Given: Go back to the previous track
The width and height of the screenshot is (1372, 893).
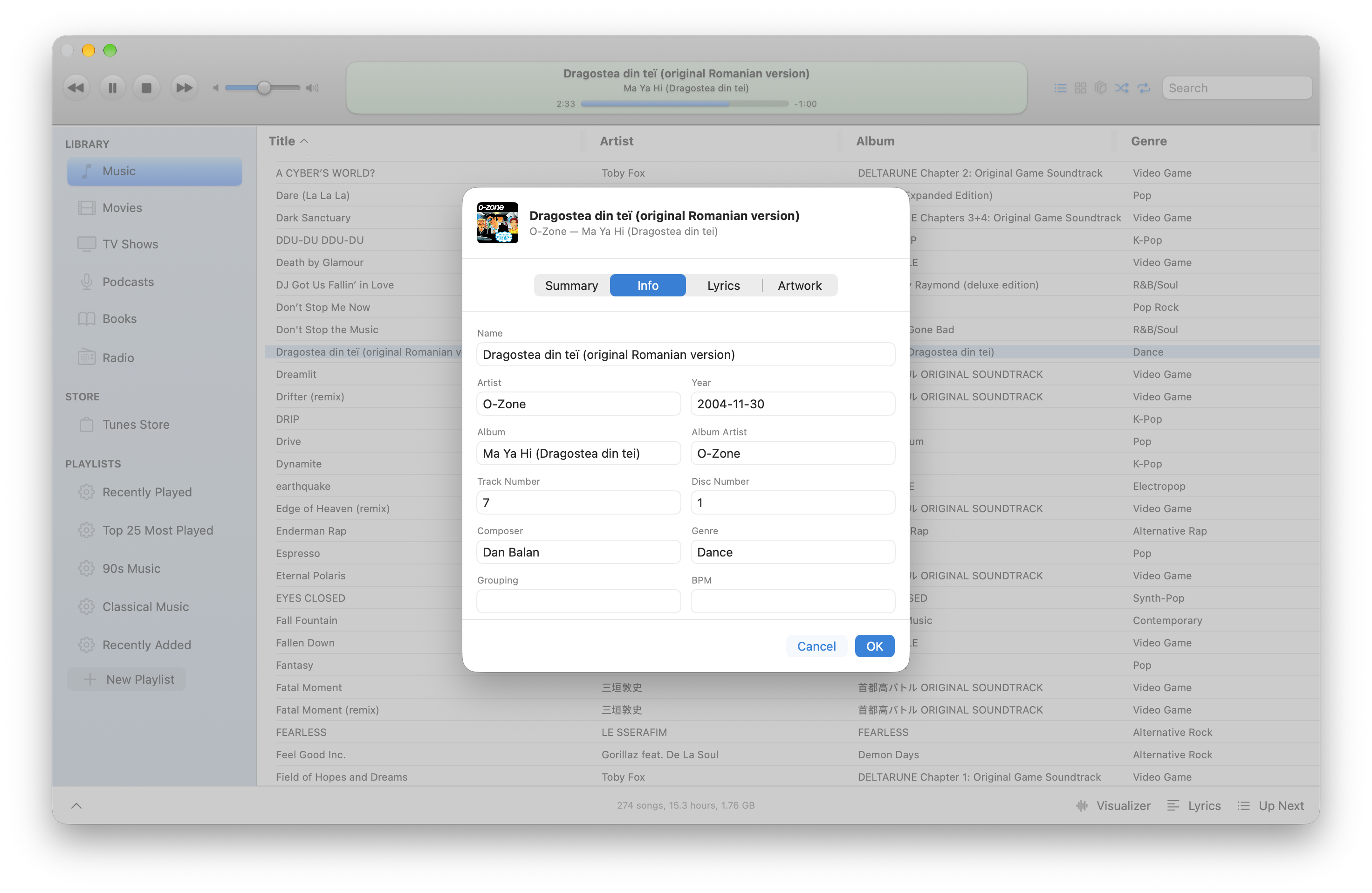Looking at the screenshot, I should click(x=76, y=88).
